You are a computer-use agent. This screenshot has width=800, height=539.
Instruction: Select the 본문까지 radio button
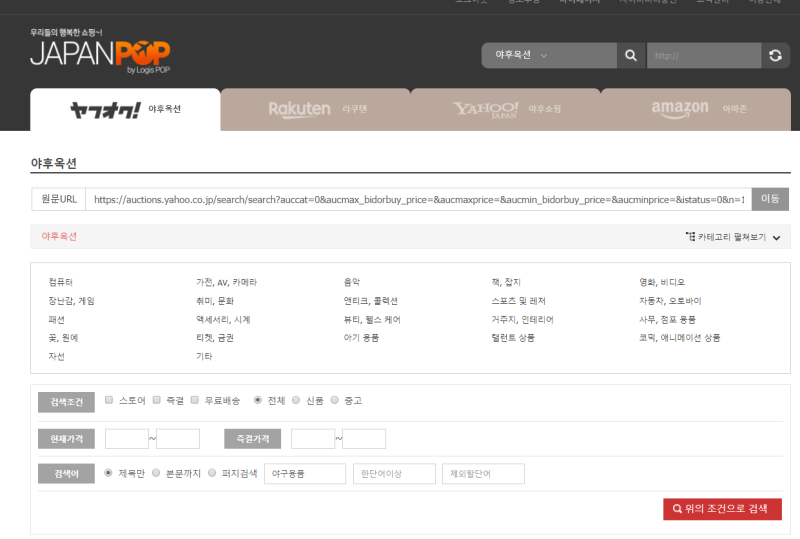[156, 473]
